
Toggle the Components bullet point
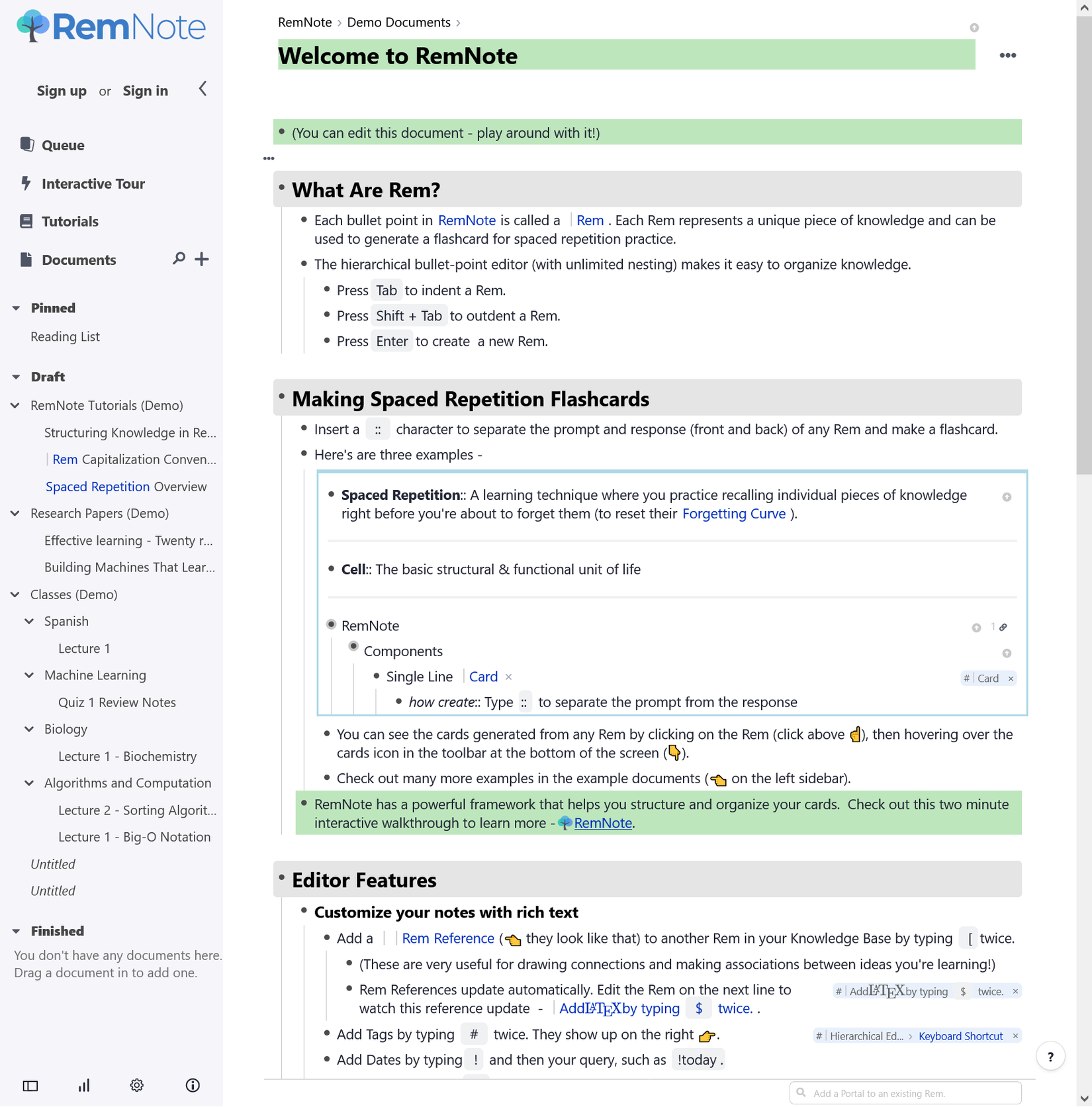pyautogui.click(x=353, y=646)
